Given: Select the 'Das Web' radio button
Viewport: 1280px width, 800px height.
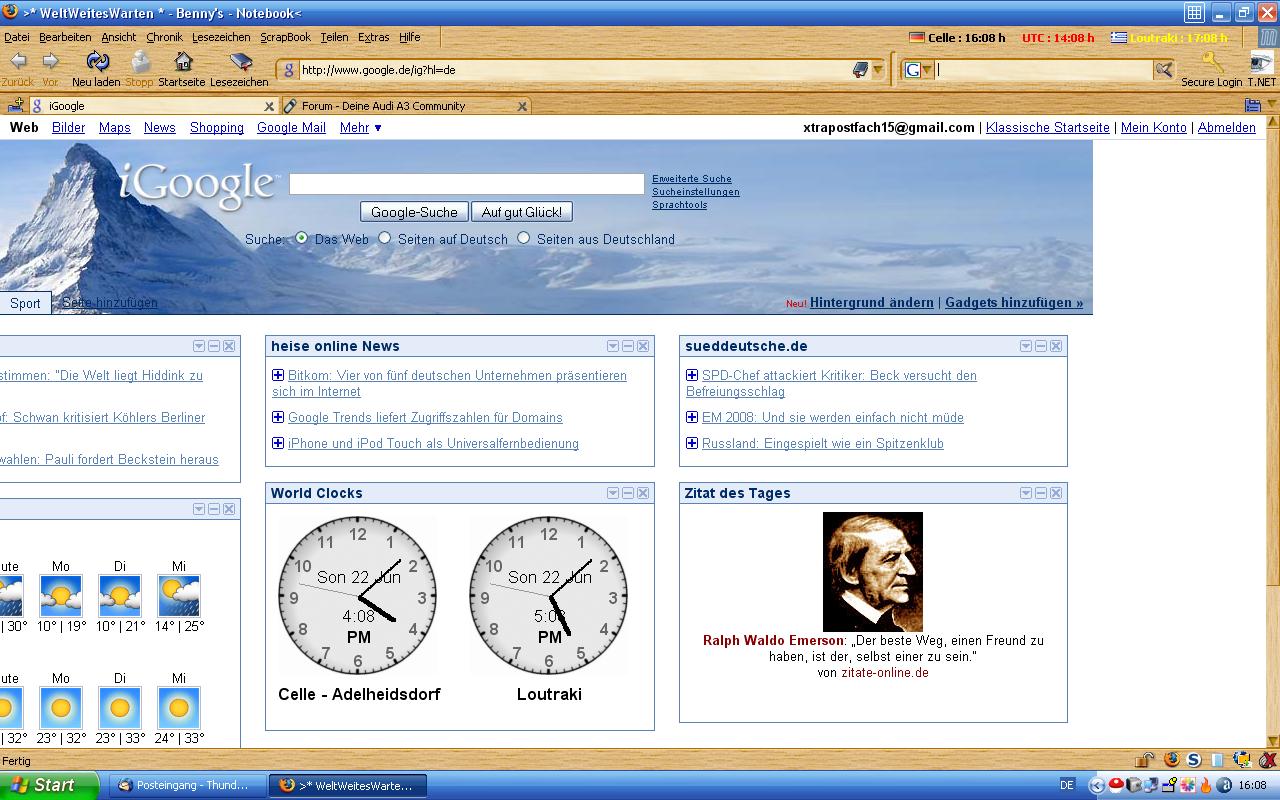Looking at the screenshot, I should pos(301,238).
